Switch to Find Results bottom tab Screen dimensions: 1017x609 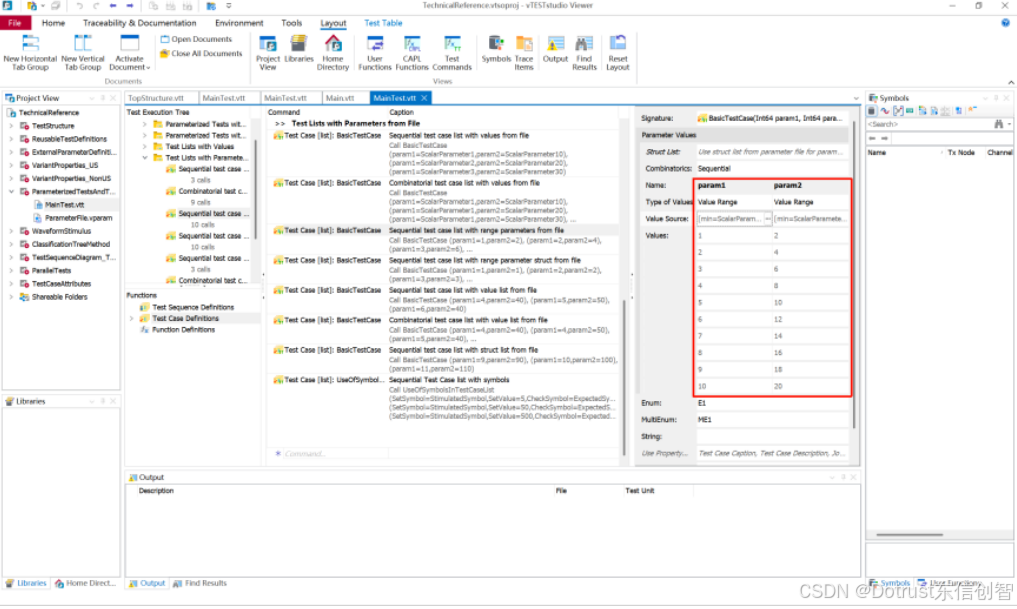pyautogui.click(x=200, y=583)
